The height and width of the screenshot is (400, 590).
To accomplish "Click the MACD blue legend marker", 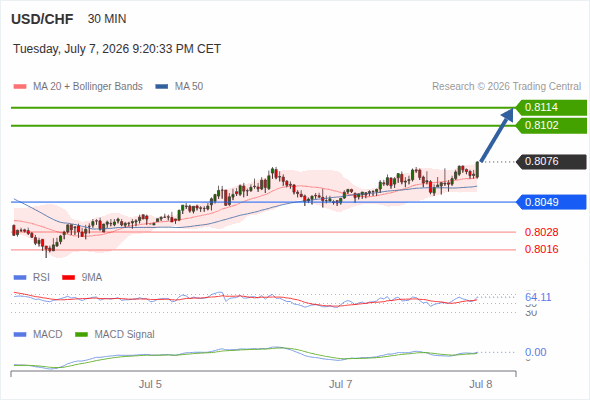I will point(20,335).
